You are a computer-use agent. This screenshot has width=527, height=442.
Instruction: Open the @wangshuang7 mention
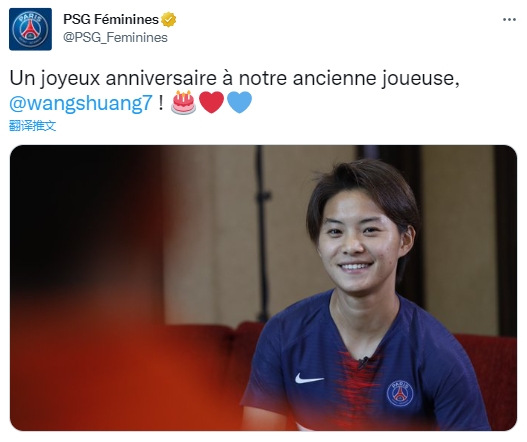[81, 103]
